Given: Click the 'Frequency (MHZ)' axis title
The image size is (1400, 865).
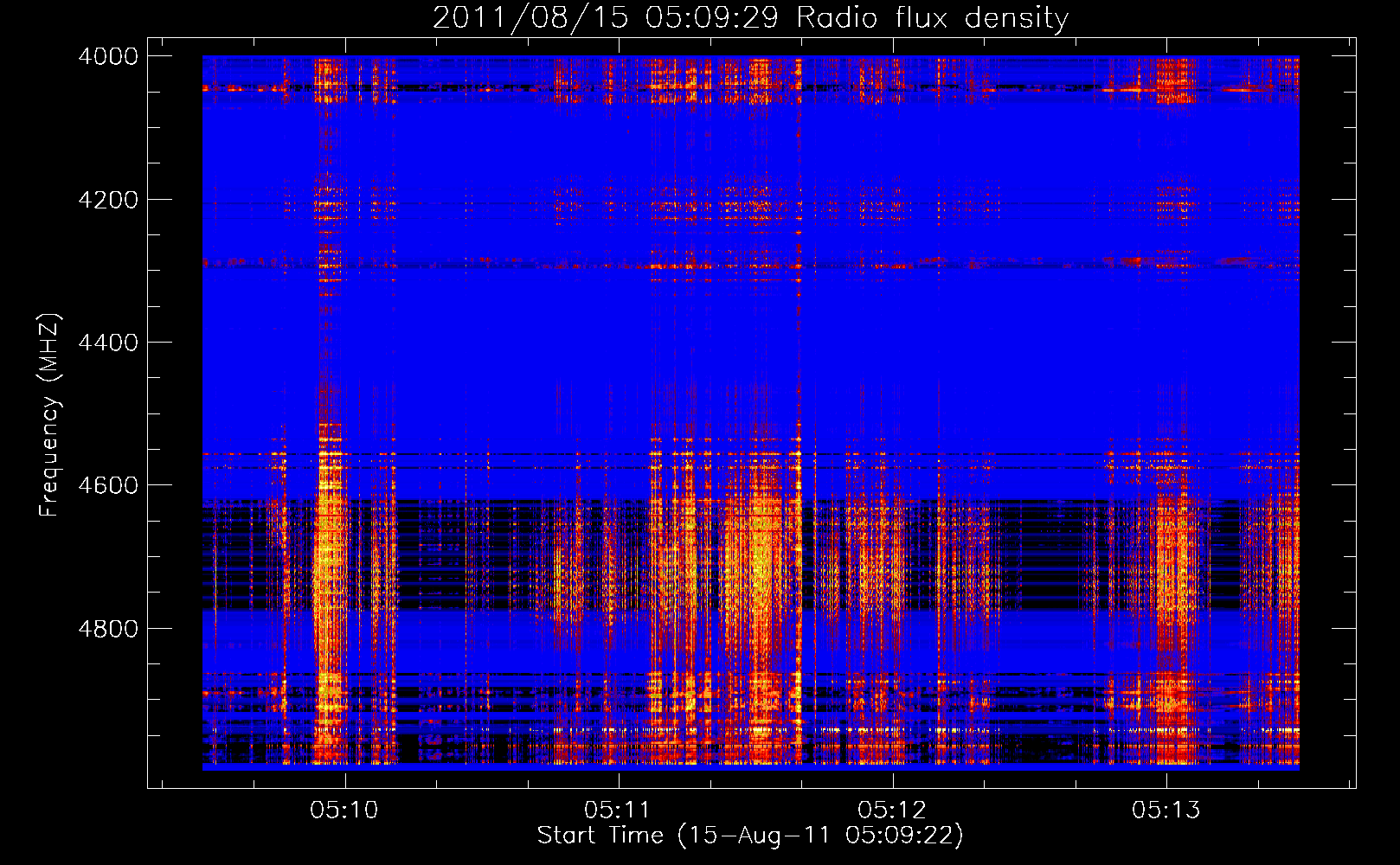Looking at the screenshot, I should [50, 415].
